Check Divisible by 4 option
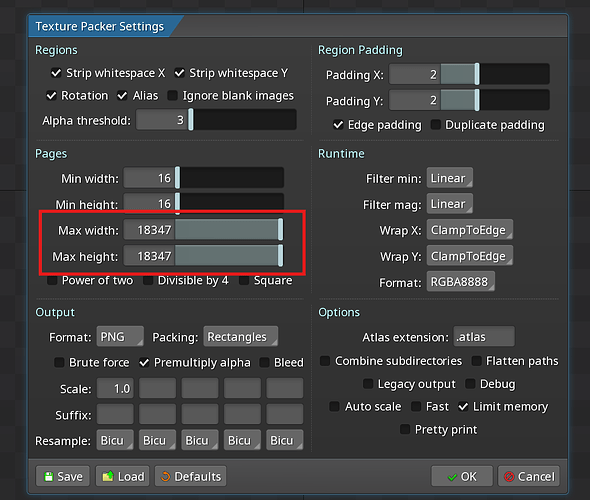 coord(148,280)
